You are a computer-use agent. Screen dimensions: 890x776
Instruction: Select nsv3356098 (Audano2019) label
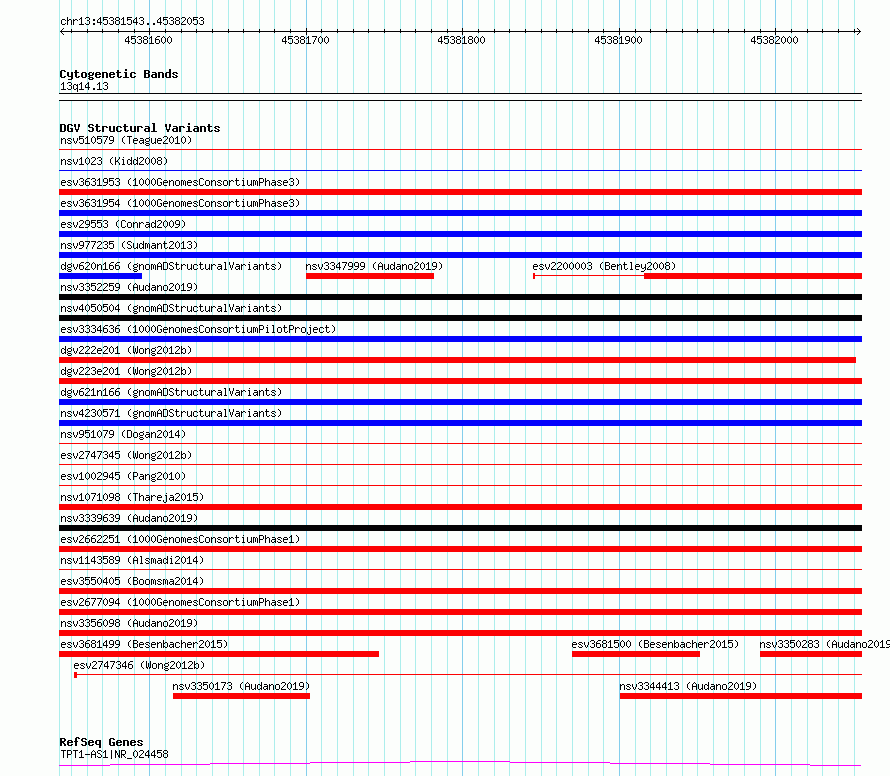[129, 623]
